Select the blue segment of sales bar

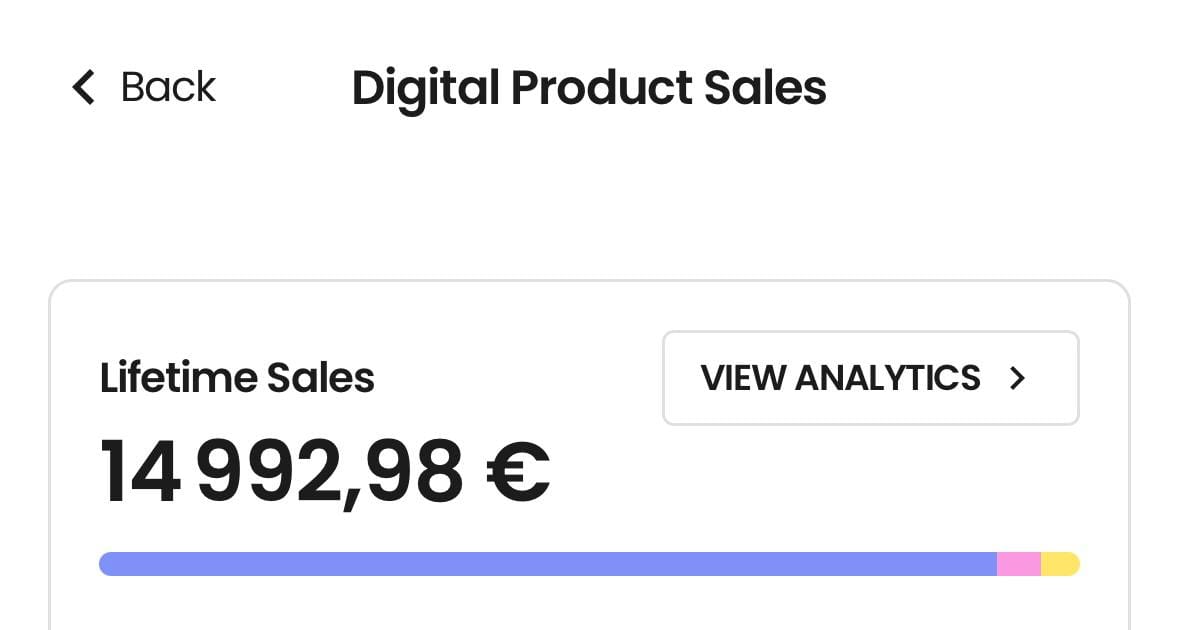point(548,564)
